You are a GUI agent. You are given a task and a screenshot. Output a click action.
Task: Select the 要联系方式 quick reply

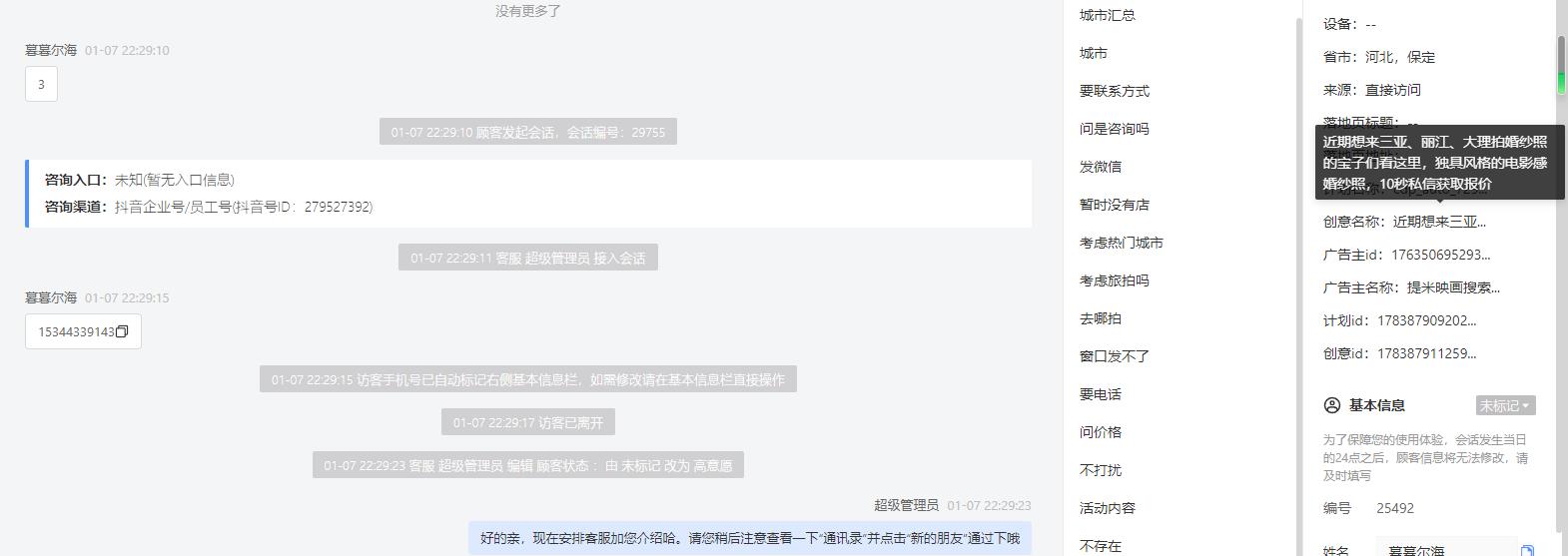[1115, 91]
